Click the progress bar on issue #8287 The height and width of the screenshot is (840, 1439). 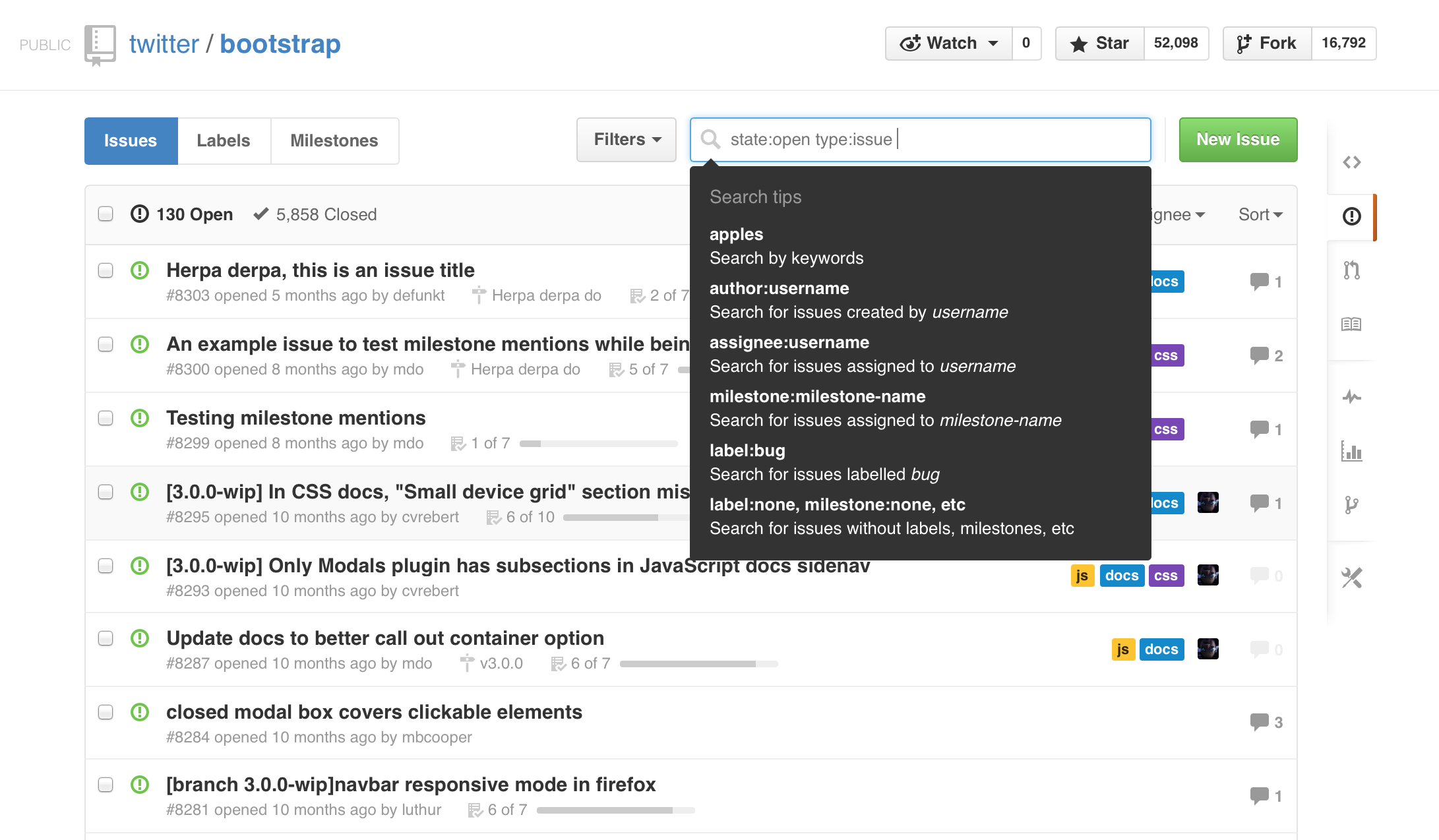(x=699, y=664)
